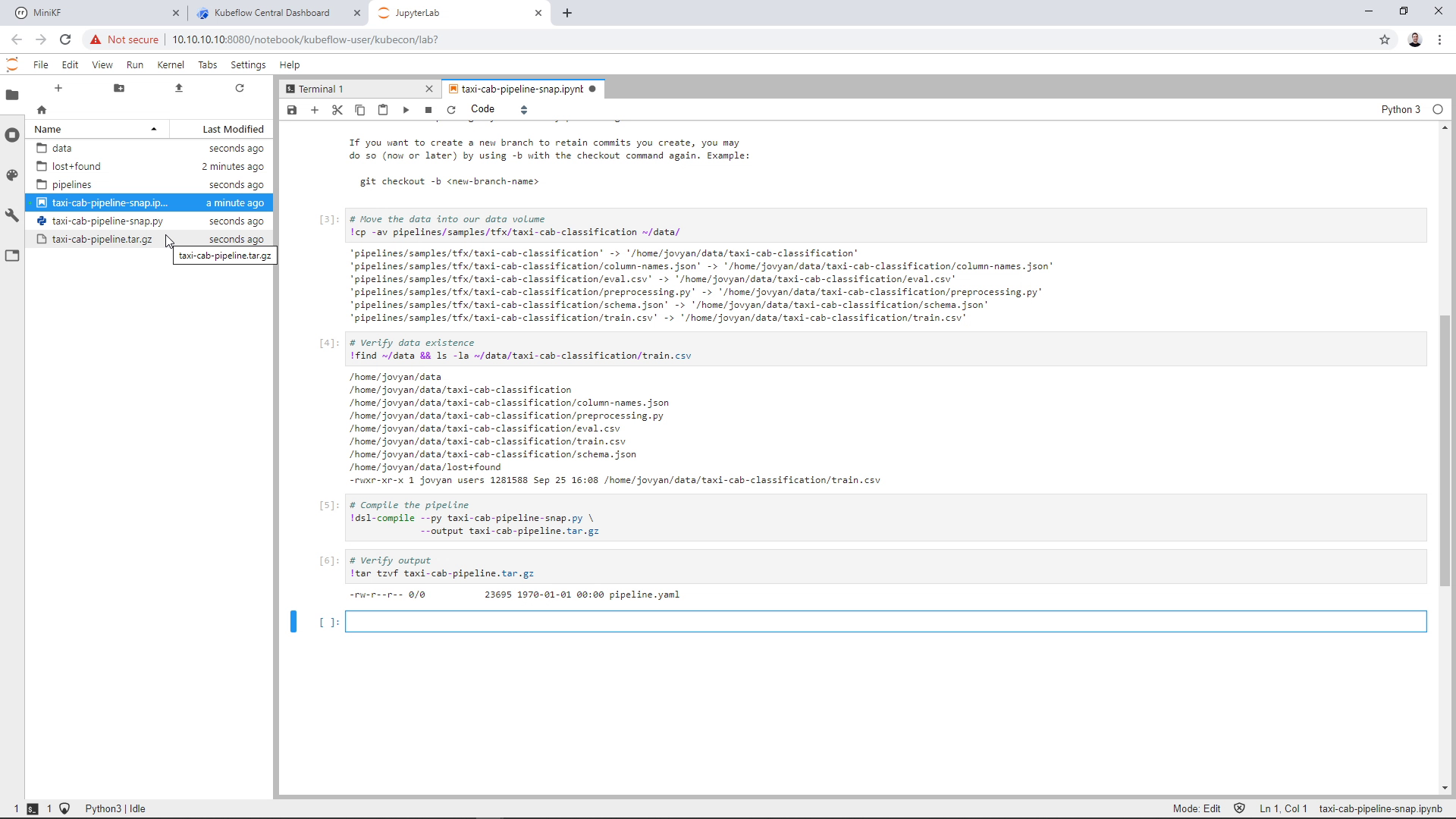Open the Kernel menu
Screen dimensions: 1456x819
coord(171,64)
